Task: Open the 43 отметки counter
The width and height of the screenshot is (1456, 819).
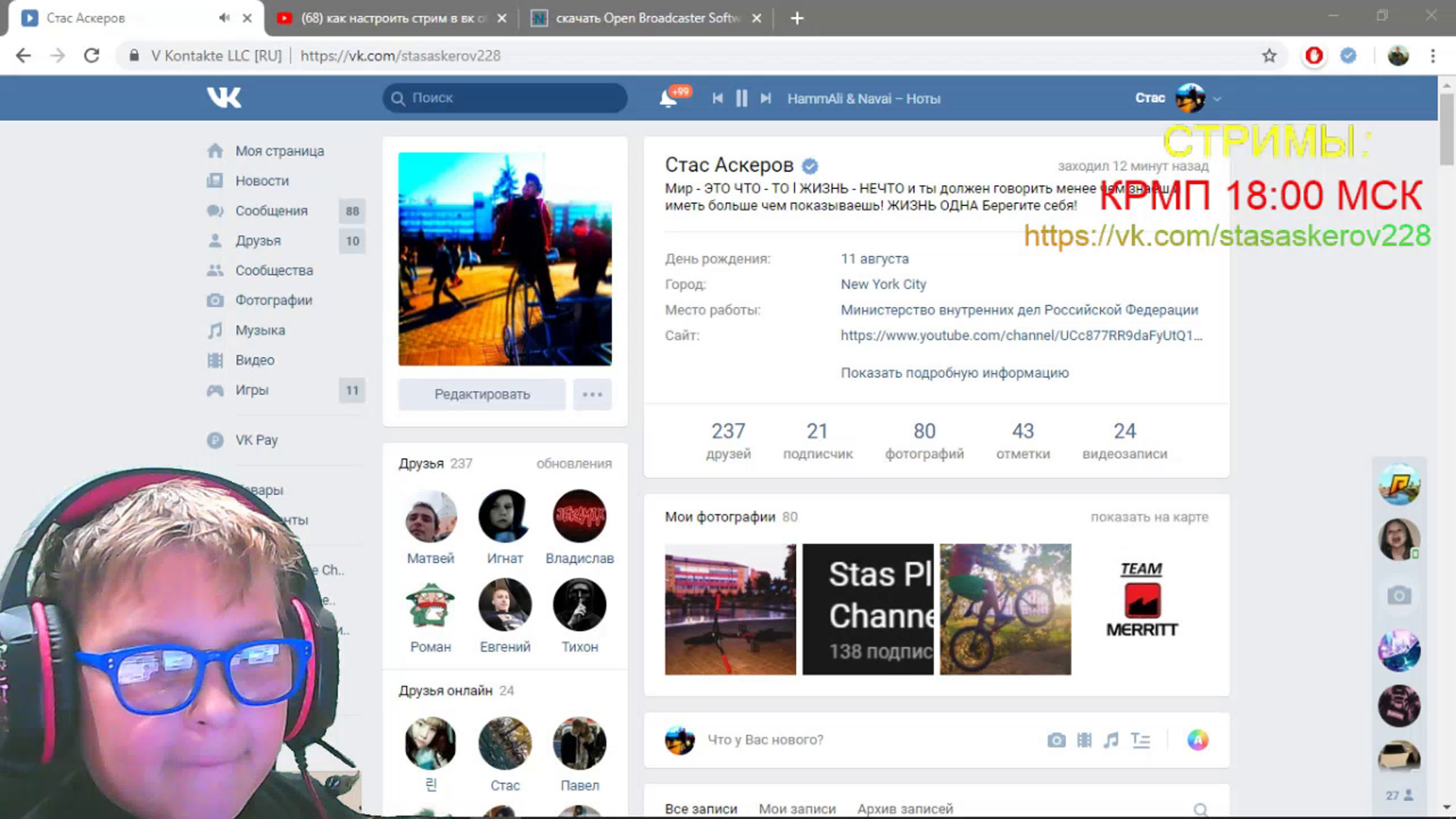Action: point(1023,441)
